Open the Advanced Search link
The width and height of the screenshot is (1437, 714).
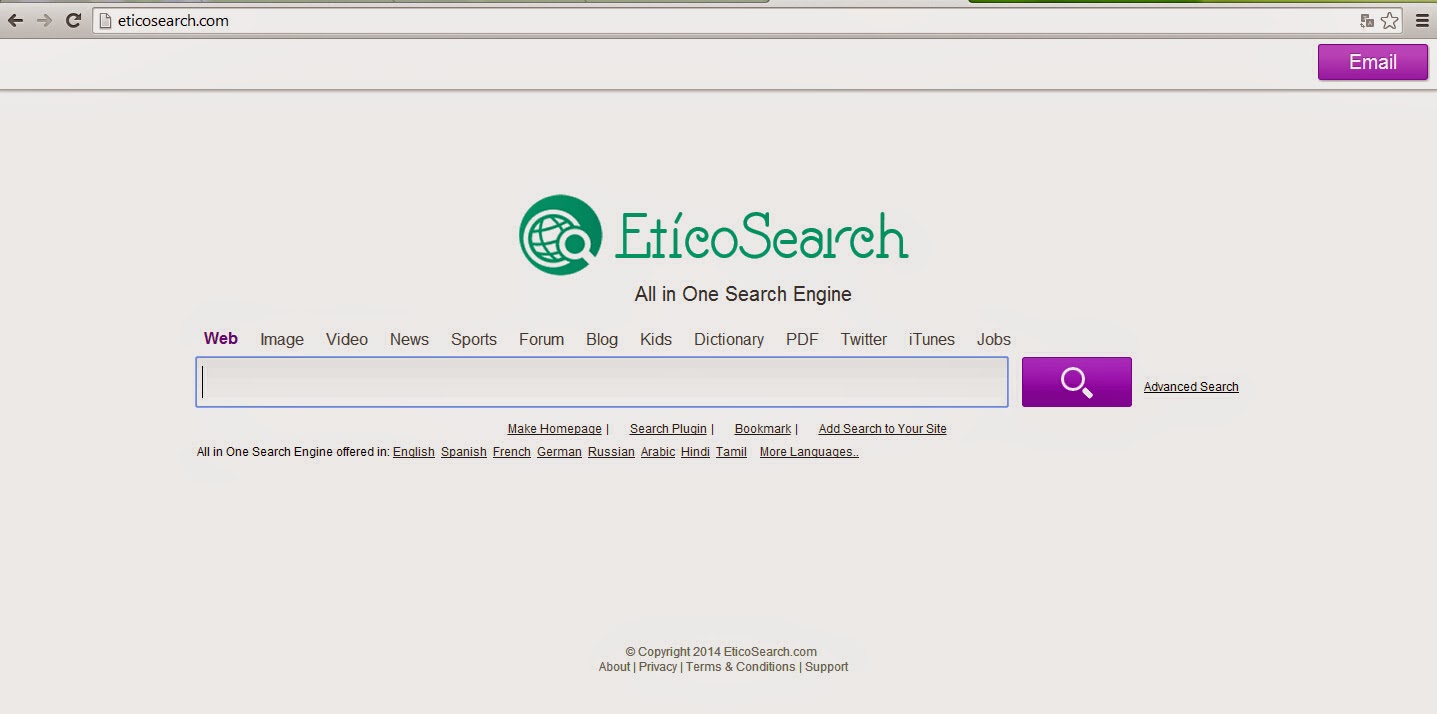1191,387
